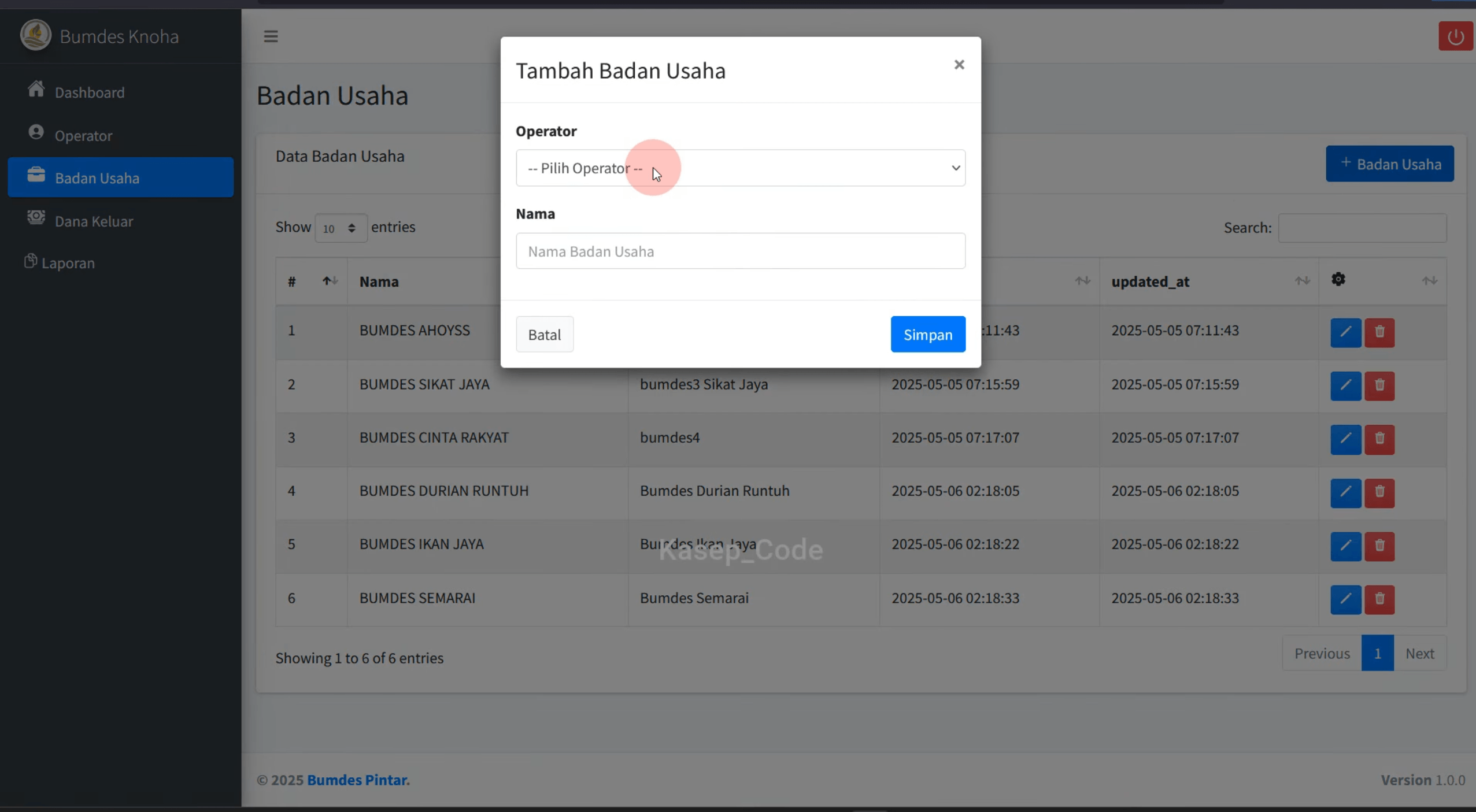Viewport: 1476px width, 812px height.
Task: Open the Bumdes Pintar footer link
Action: 358,780
